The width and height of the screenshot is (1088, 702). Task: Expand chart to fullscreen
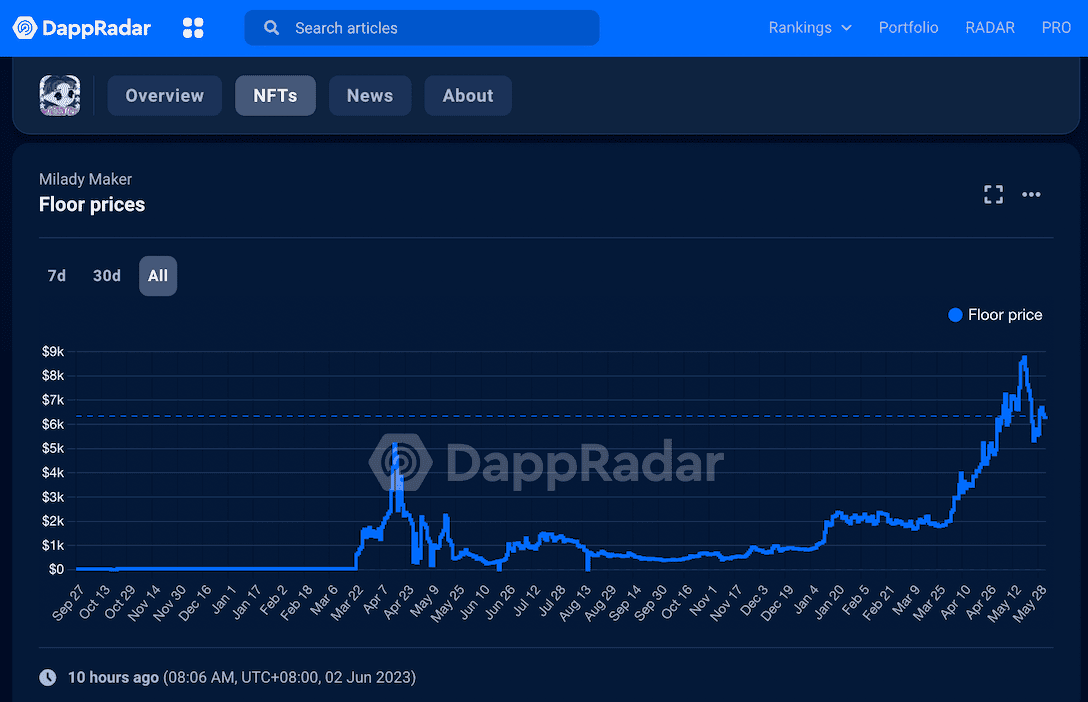(994, 194)
